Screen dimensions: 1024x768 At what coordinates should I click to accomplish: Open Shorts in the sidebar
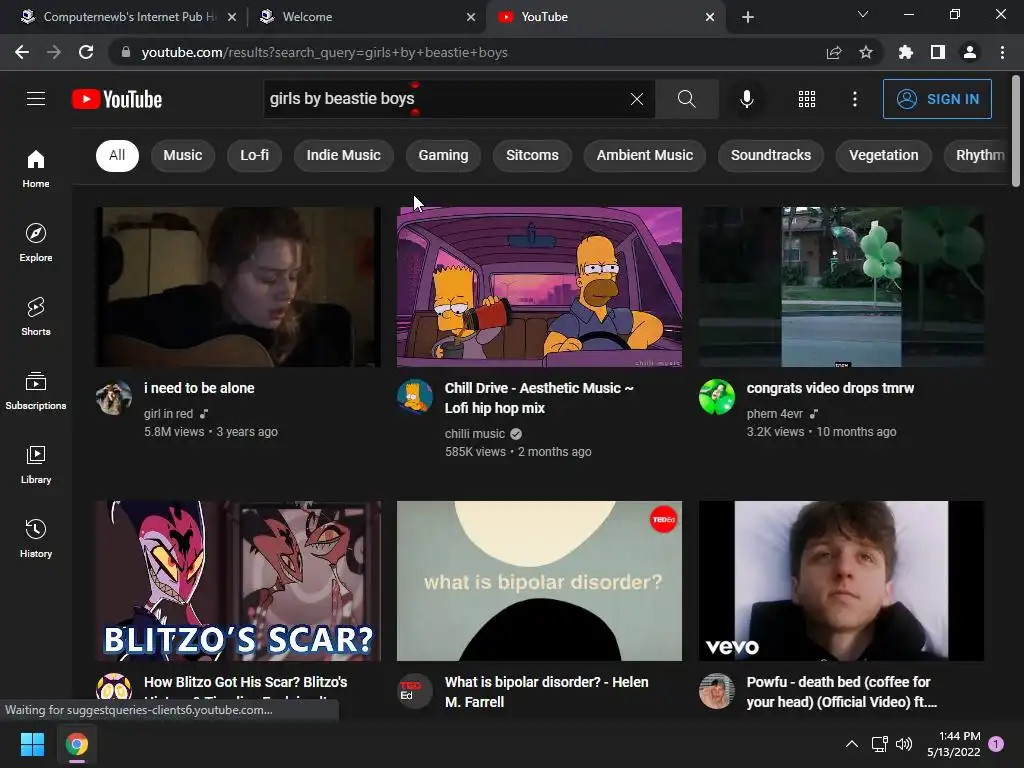coord(36,316)
